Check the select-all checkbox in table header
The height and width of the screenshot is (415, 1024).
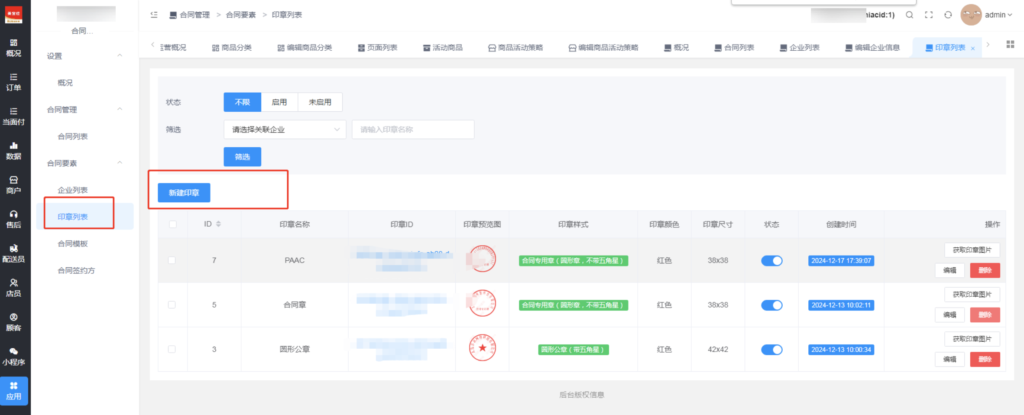click(173, 224)
